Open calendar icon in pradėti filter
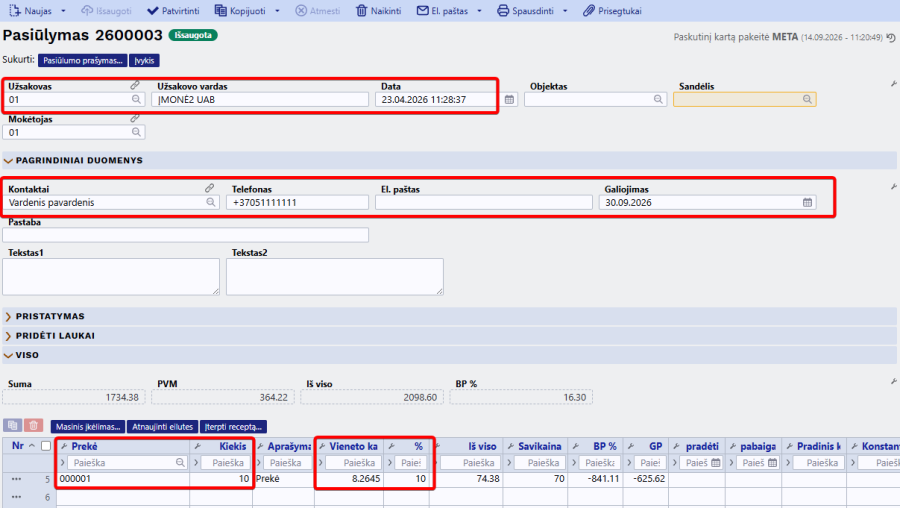900x508 pixels. 716,463
